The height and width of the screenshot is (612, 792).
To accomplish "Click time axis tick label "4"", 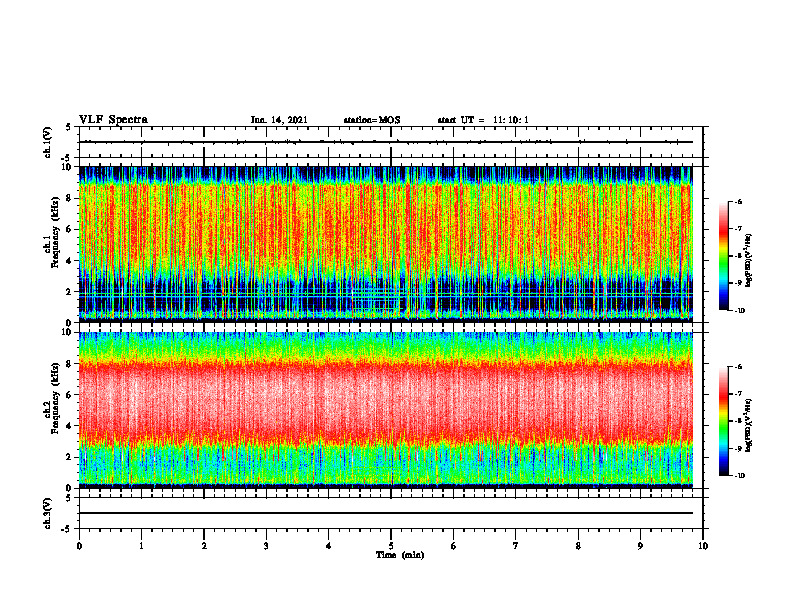I will click(329, 546).
